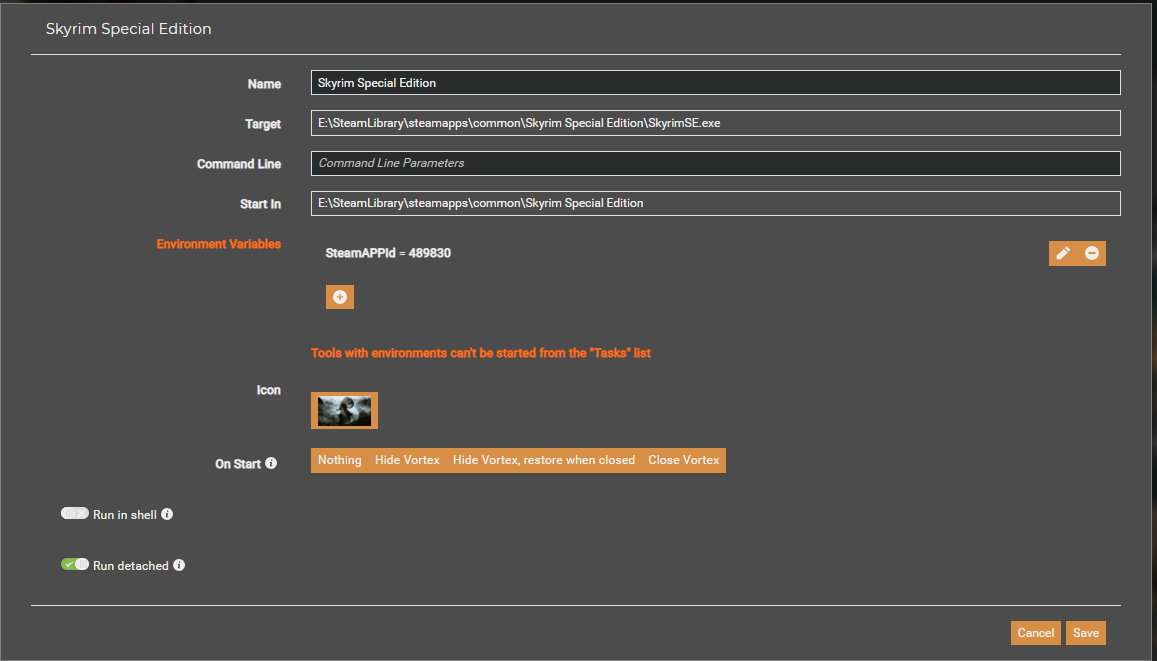Remove the SteamAPPId environment variable

click(x=1091, y=253)
